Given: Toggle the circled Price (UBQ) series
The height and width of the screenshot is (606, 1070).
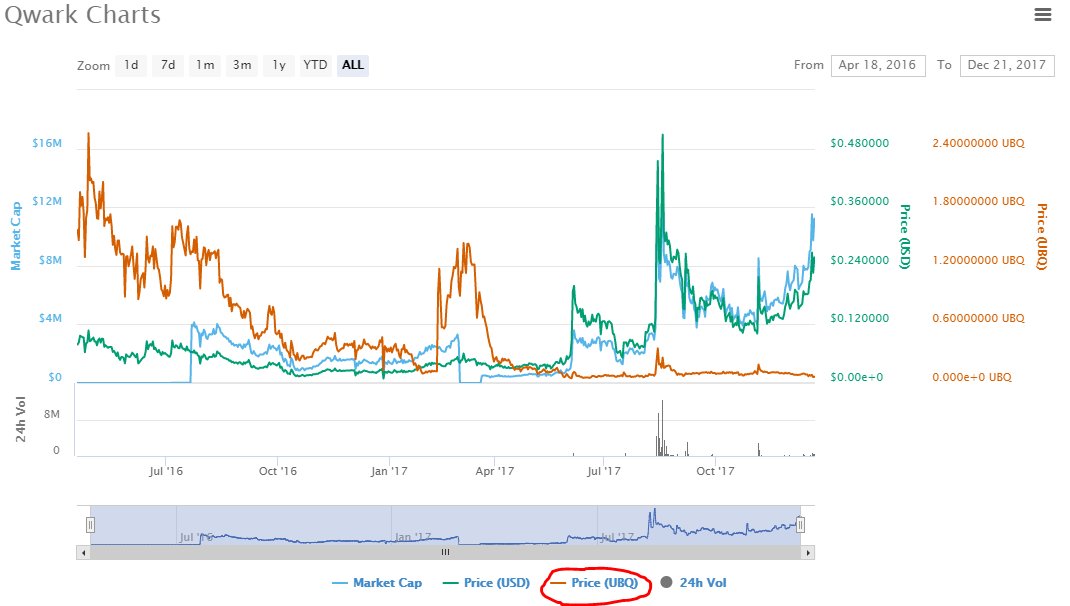Looking at the screenshot, I should point(599,582).
